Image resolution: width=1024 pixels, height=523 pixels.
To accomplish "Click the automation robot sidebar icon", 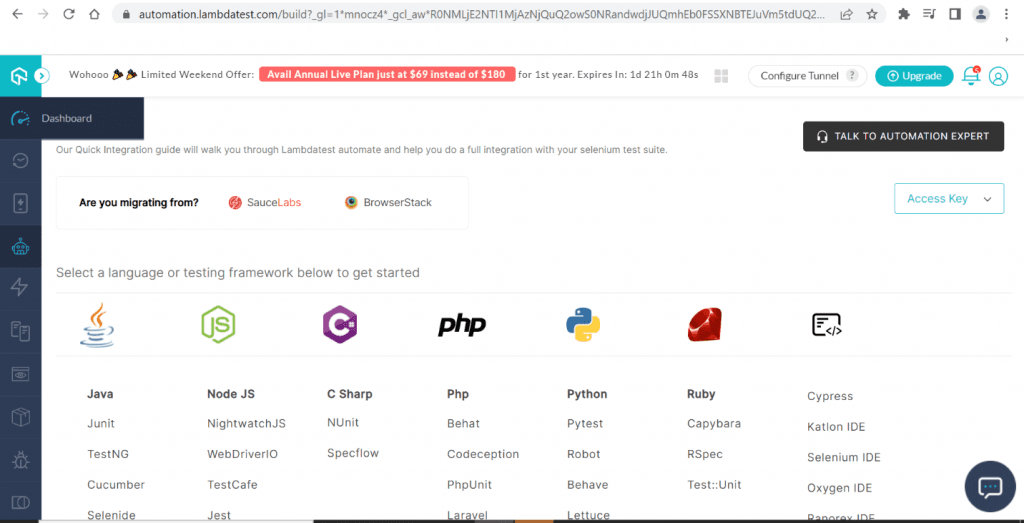I will (x=20, y=246).
